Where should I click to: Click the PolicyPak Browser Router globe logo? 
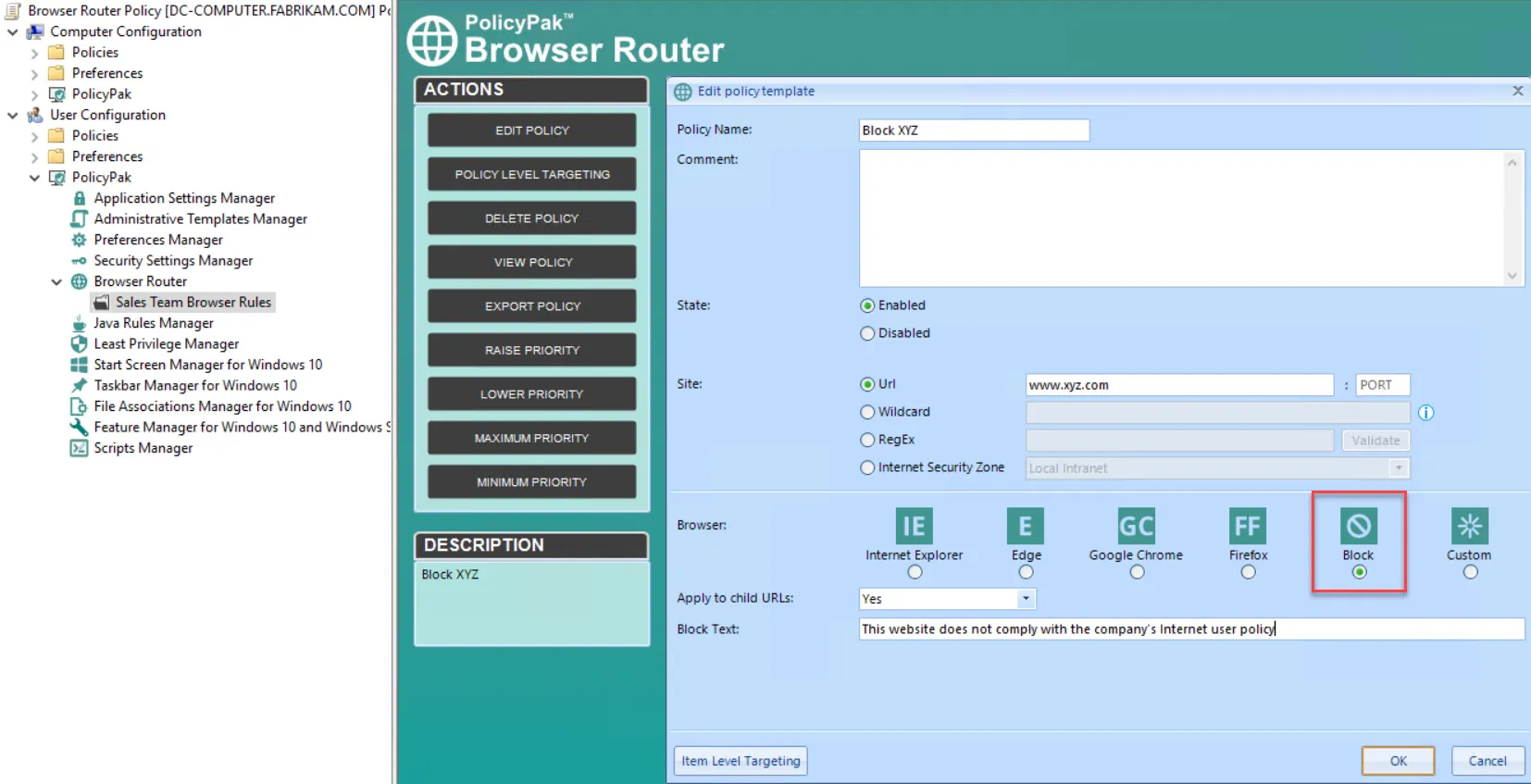point(433,41)
